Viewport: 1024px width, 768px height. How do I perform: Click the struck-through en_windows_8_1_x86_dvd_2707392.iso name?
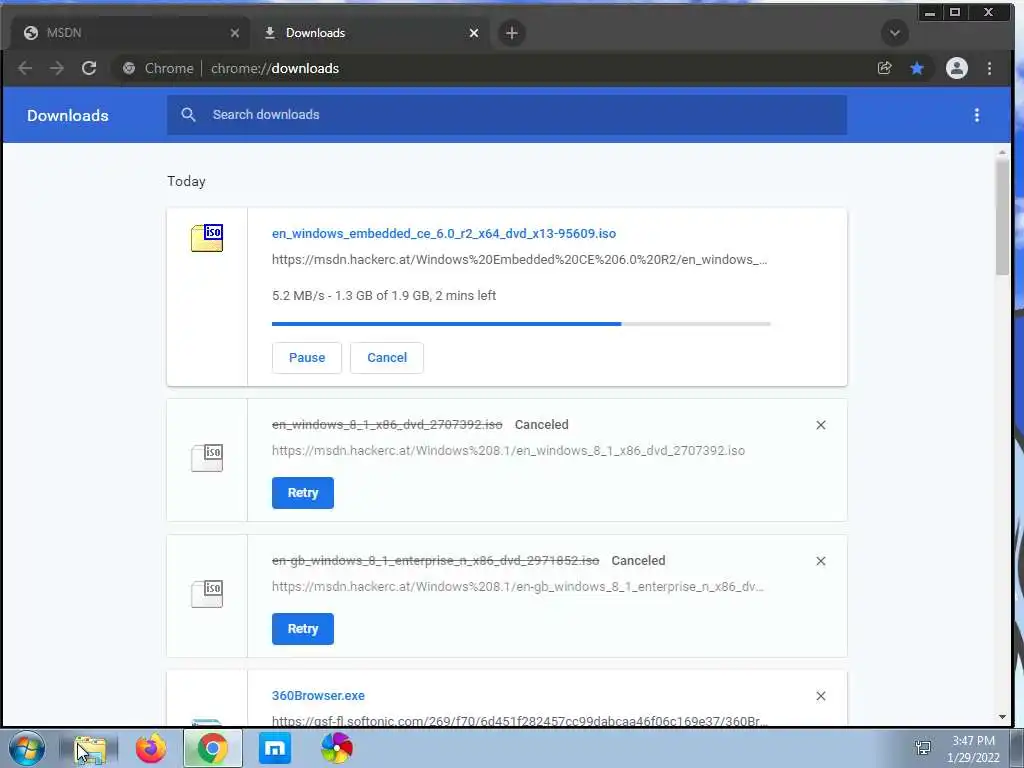click(x=387, y=424)
